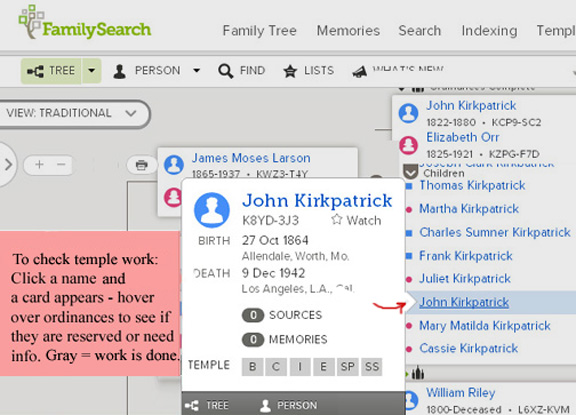The height and width of the screenshot is (415, 576).
Task: Open William Riley's record
Action: (461, 393)
